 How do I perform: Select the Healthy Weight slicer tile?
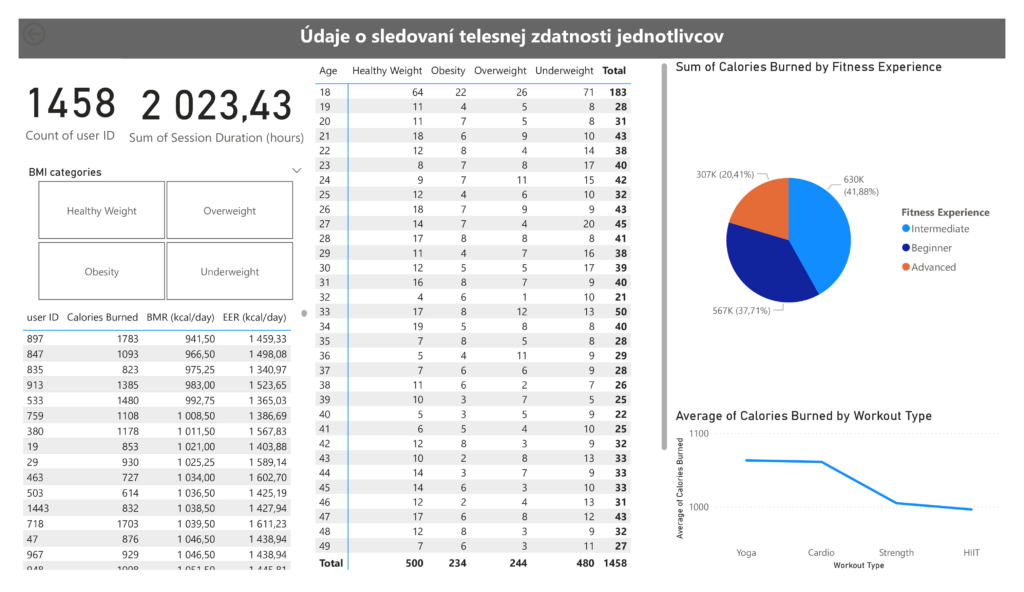102,211
